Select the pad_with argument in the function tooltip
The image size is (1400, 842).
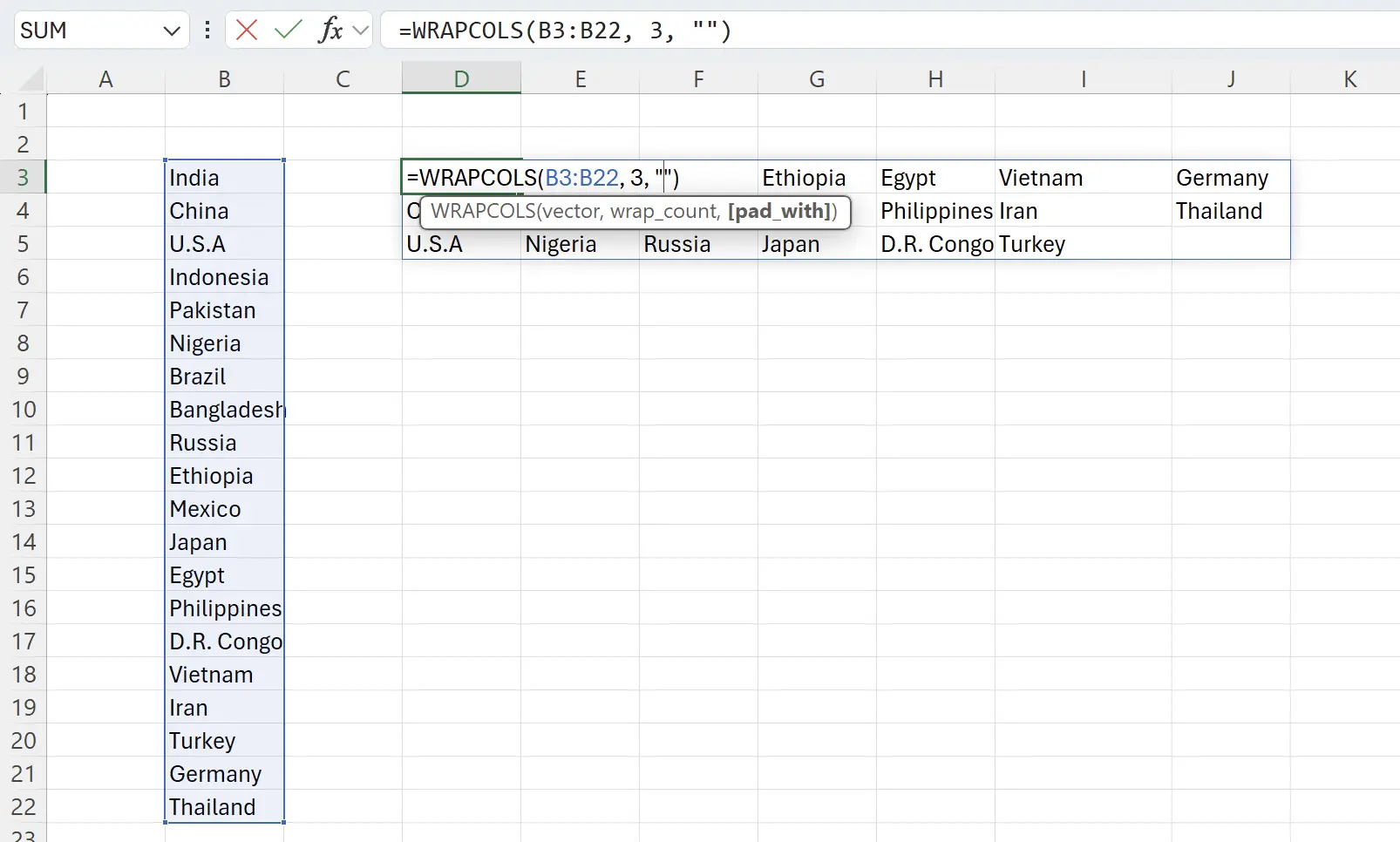[x=780, y=211]
